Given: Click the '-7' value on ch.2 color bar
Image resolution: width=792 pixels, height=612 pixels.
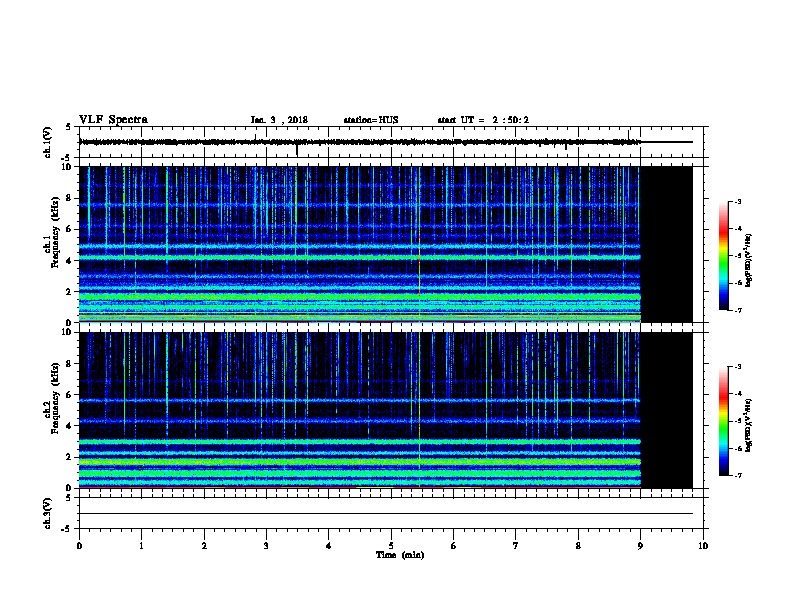Looking at the screenshot, I should coord(737,476).
